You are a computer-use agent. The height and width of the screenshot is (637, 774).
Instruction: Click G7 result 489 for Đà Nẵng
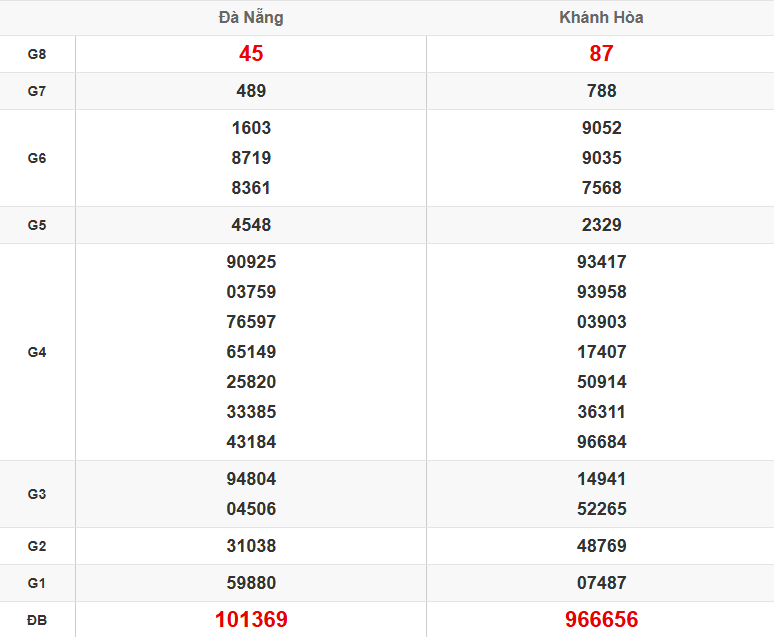tap(251, 91)
